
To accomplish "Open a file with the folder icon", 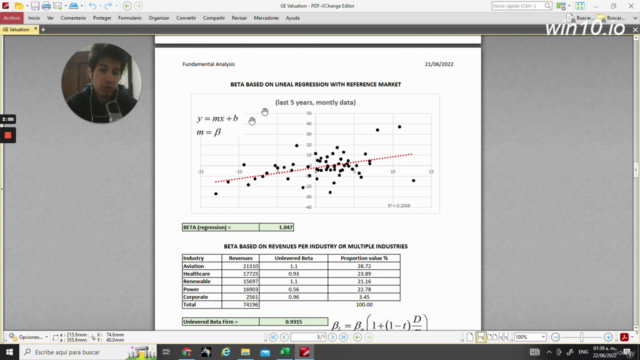I will click(x=18, y=6).
